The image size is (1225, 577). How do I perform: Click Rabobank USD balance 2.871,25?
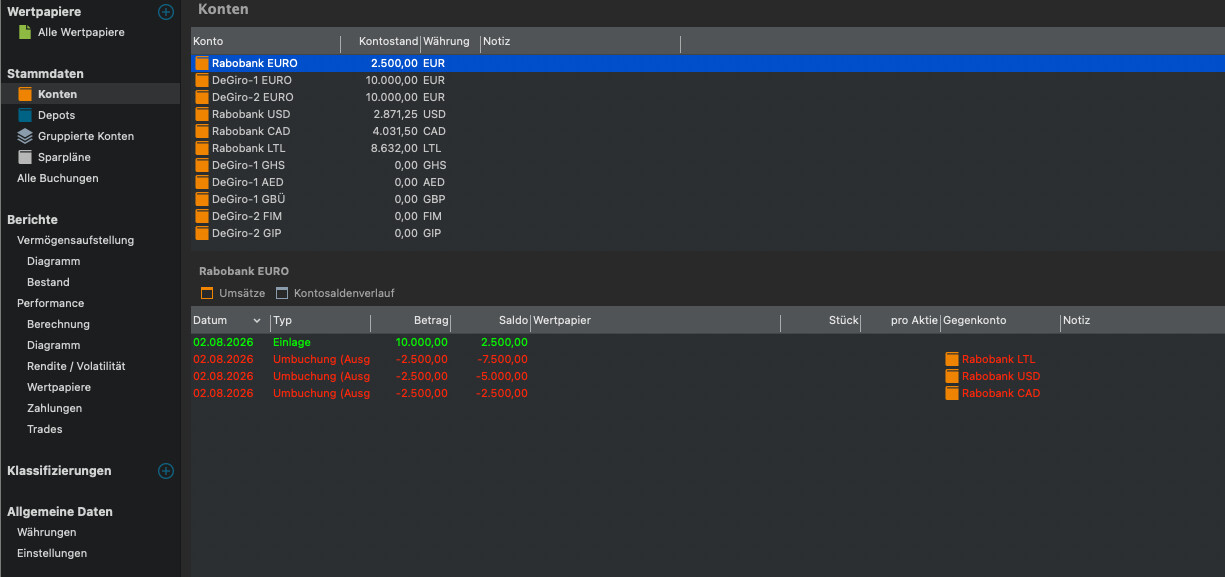pos(395,114)
